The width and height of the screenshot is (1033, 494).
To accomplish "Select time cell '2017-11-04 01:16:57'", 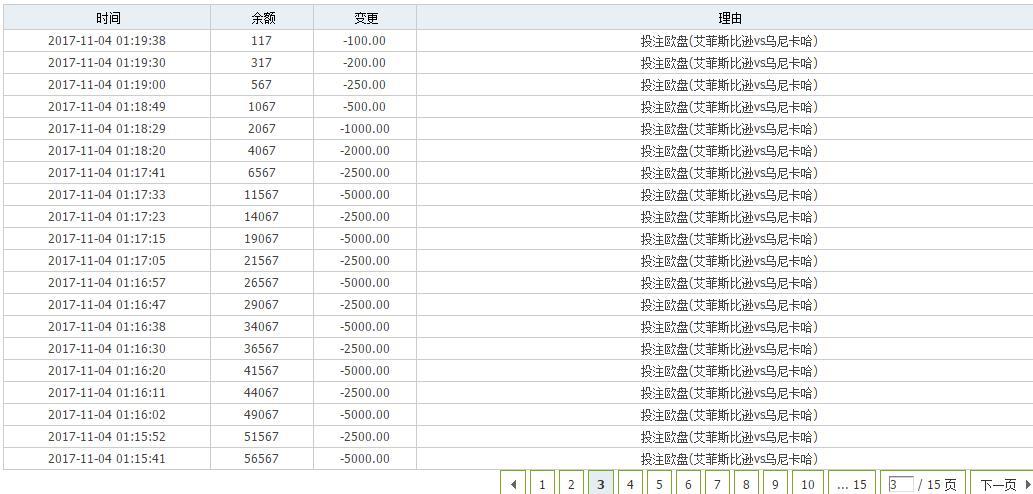I will tap(107, 283).
